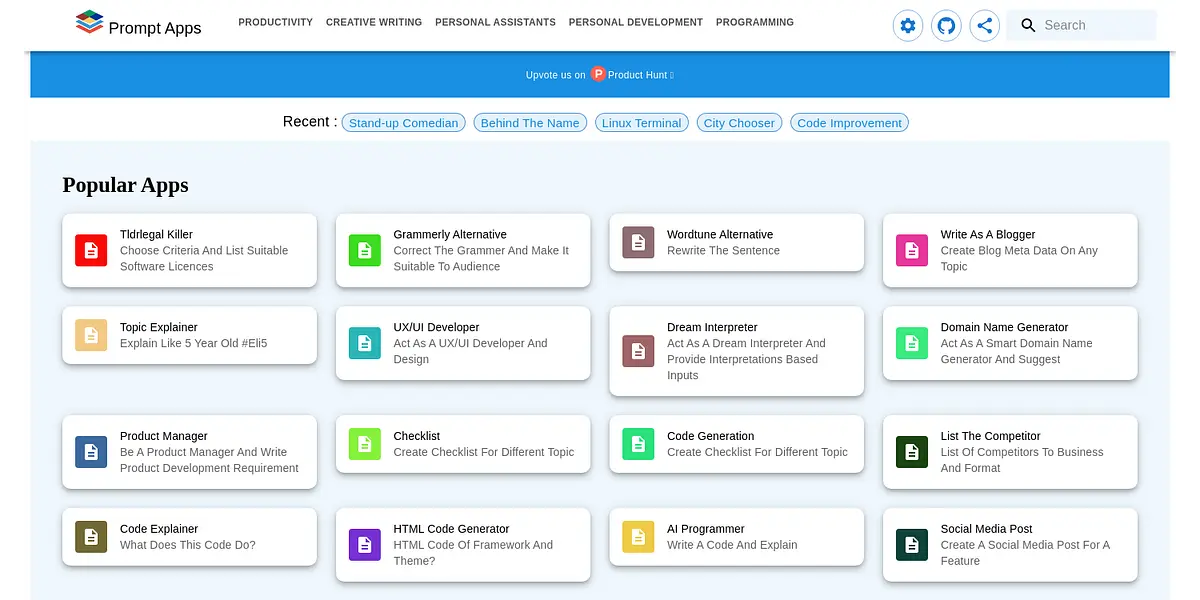Select the Linux Terminal recent chip
Image resolution: width=1200 pixels, height=600 pixels.
[641, 123]
